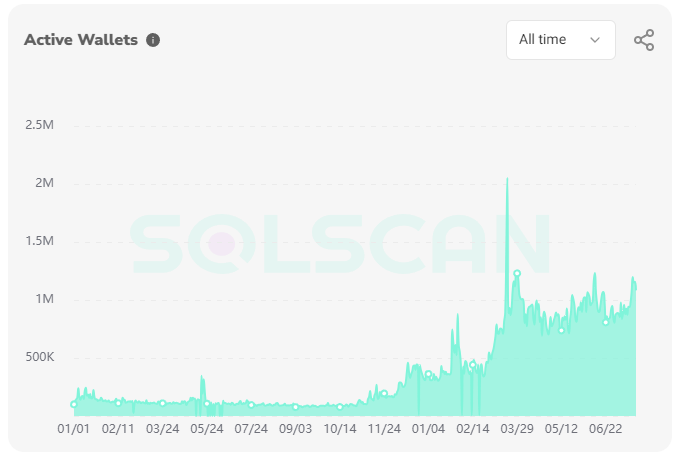Click the 05/12 x-axis date label
This screenshot has width=679, height=459.
(561, 429)
